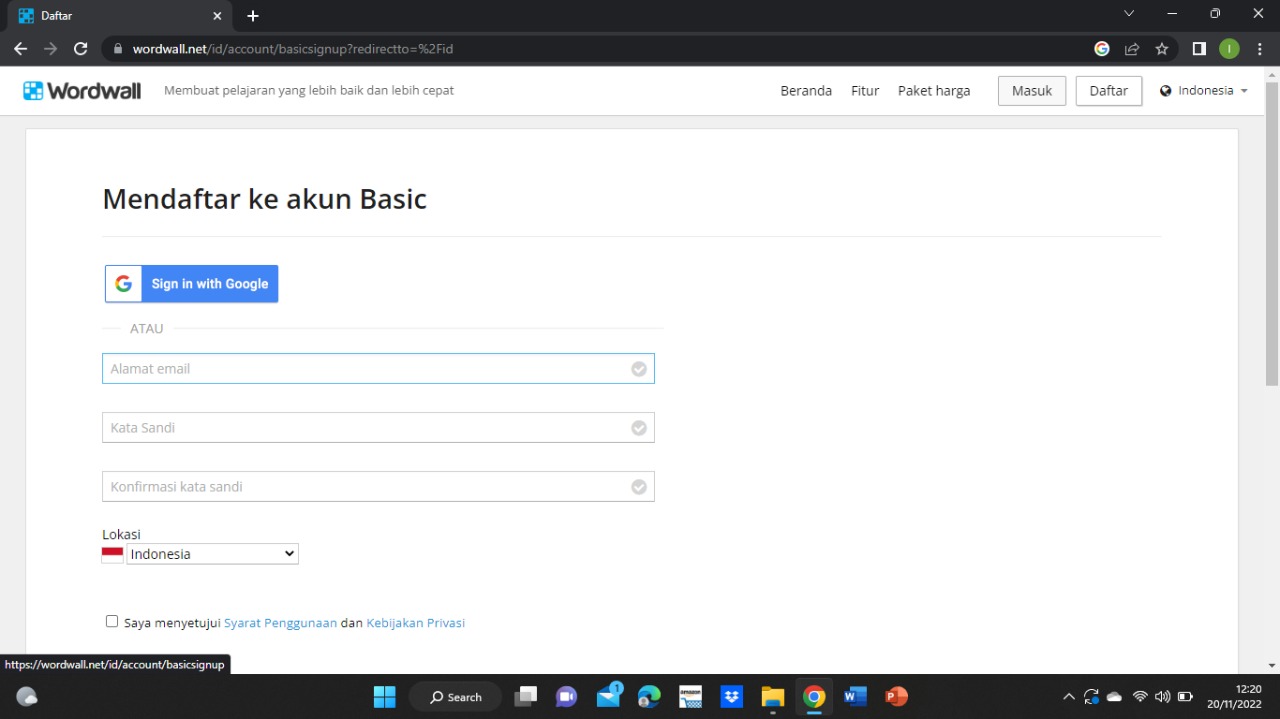
Task: Open Kebijakan Privasi link
Action: pos(416,622)
